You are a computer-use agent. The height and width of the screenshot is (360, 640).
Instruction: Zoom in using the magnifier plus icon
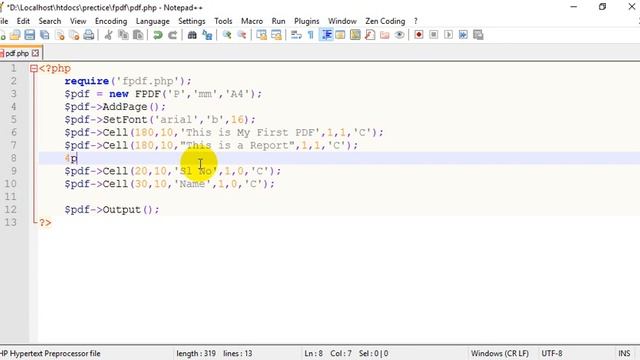point(227,35)
